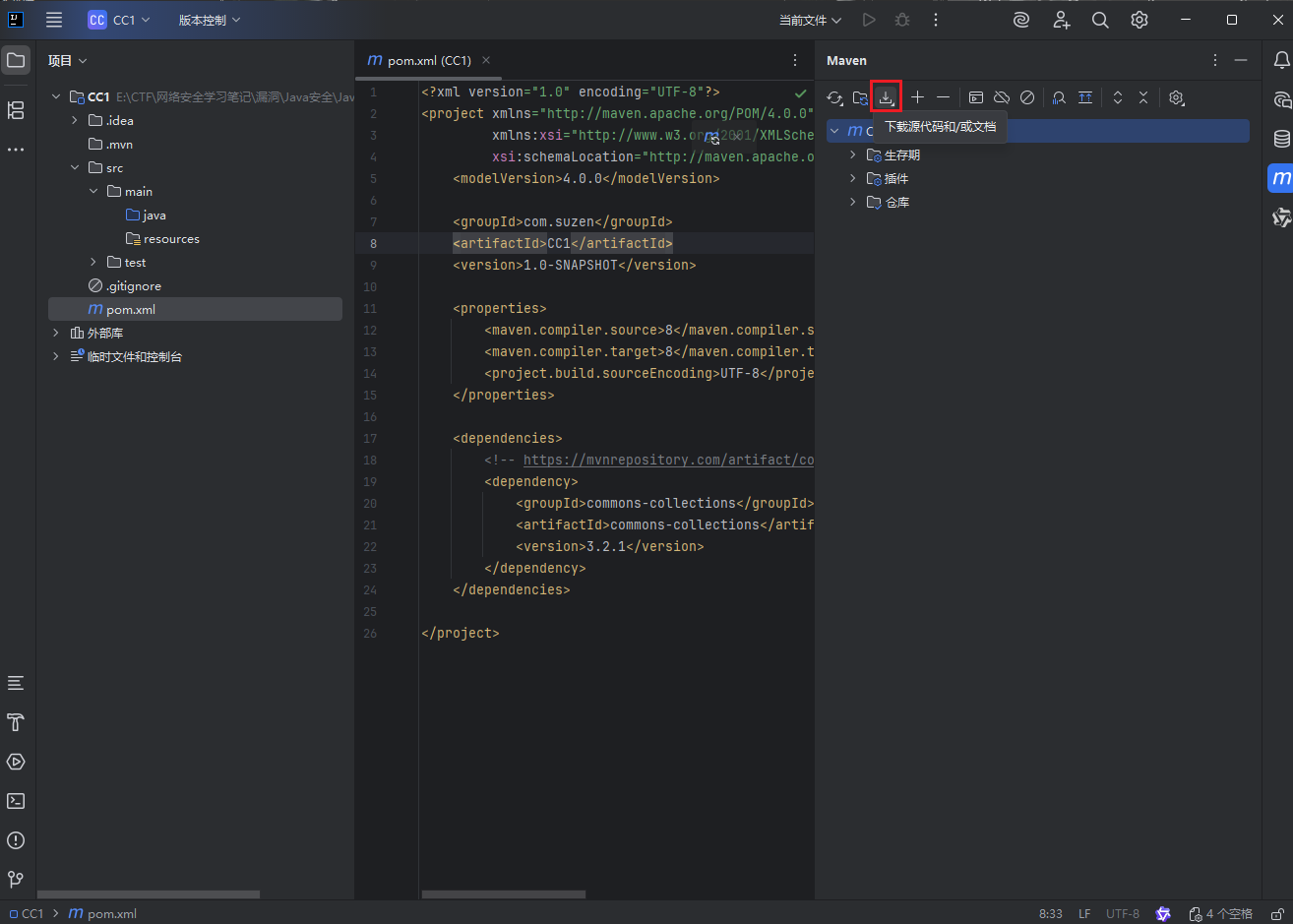Image resolution: width=1293 pixels, height=924 pixels.
Task: Click the Search Everywhere magnifier icon
Action: click(x=1100, y=20)
